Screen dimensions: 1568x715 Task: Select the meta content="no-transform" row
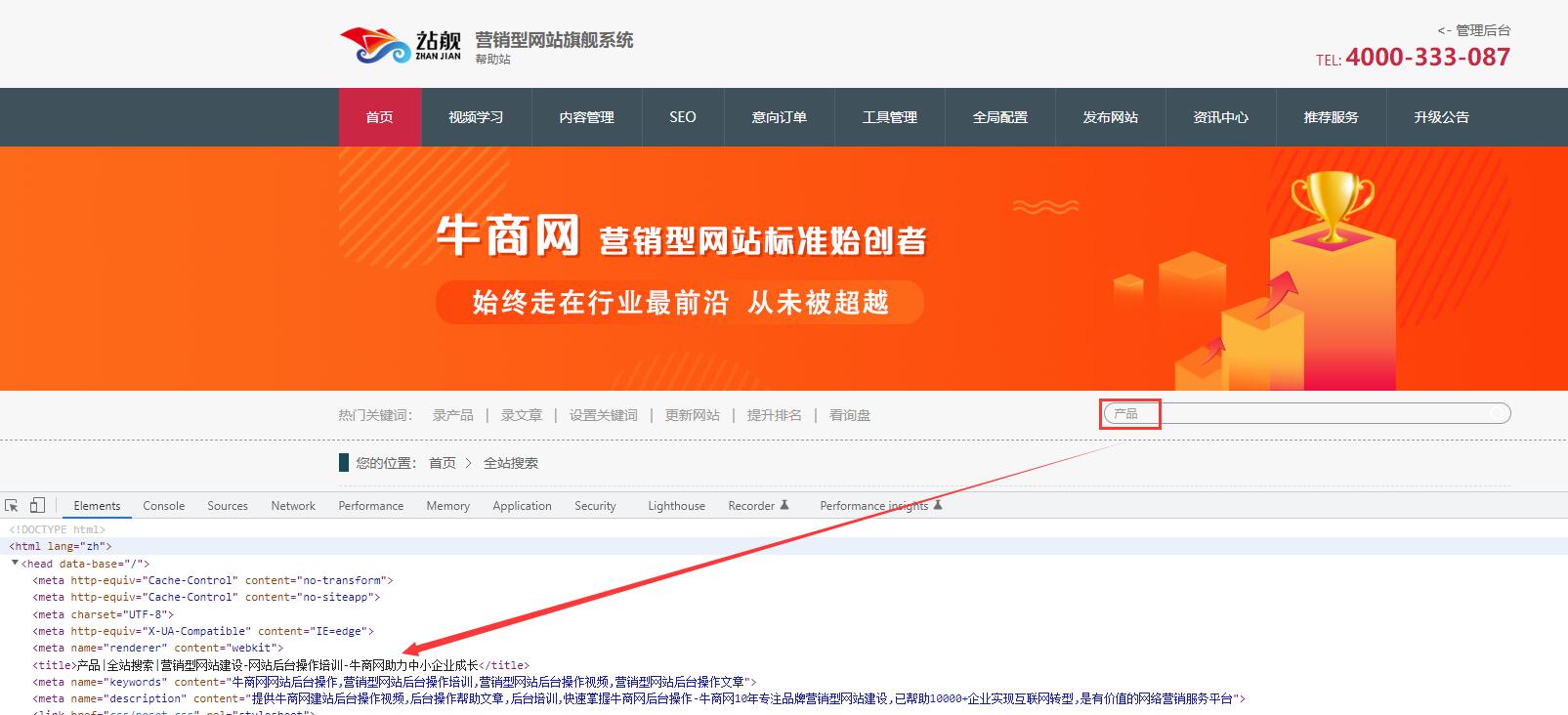click(x=213, y=580)
